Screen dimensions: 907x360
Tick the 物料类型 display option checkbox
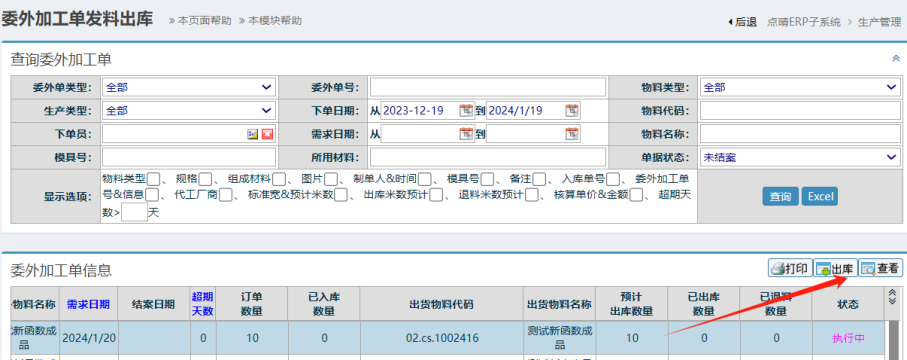(153, 178)
